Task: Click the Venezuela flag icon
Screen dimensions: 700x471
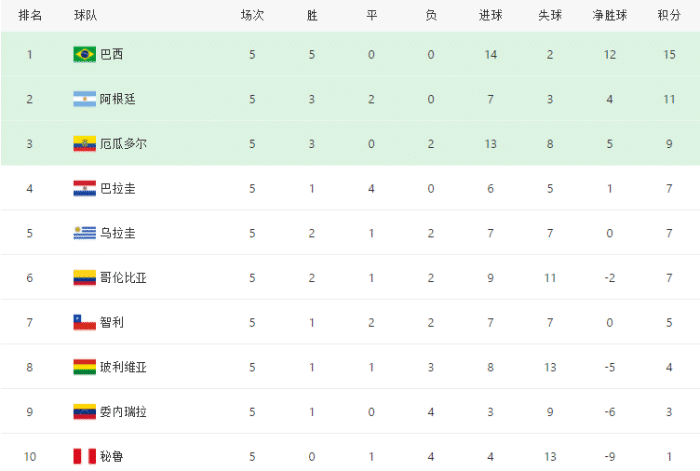Action: pos(84,411)
